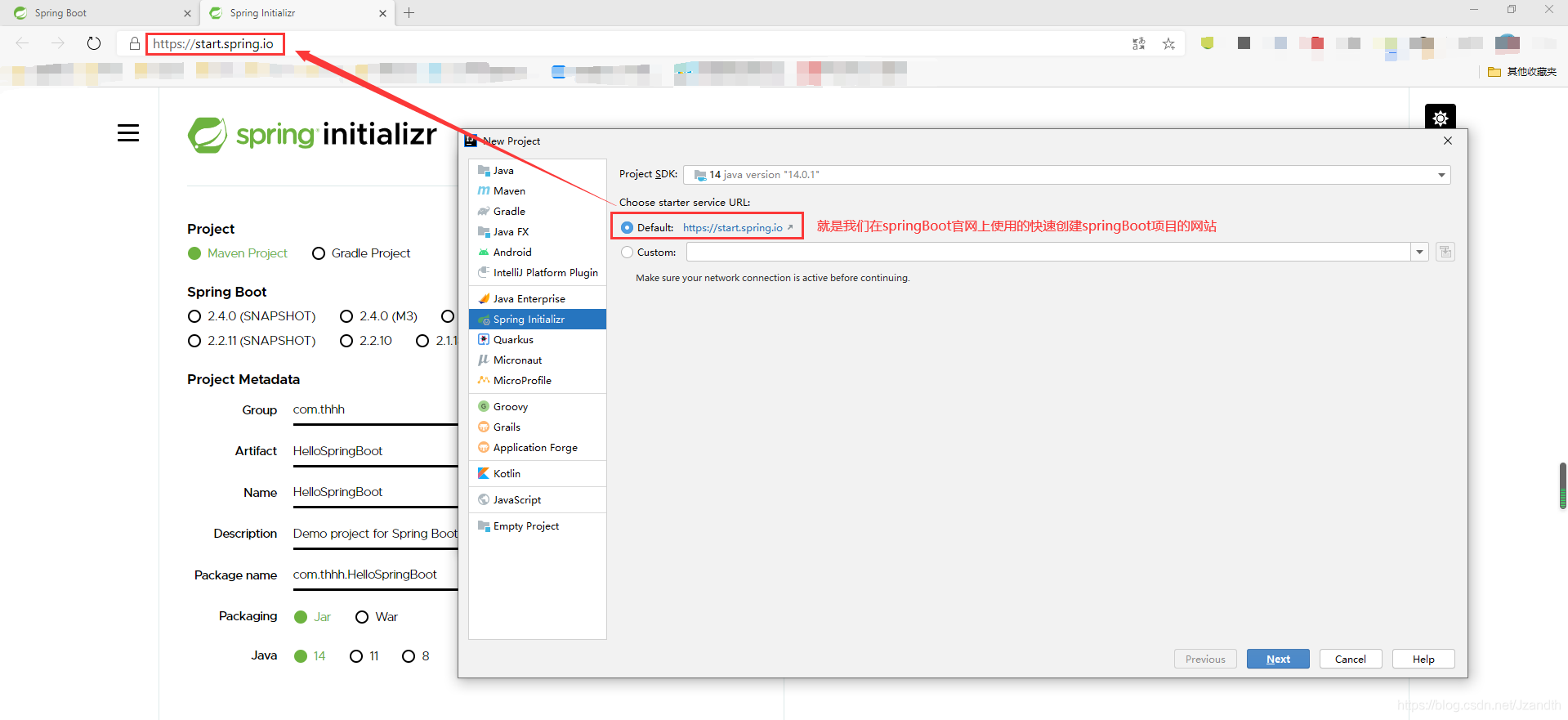Select Spring Initializr in project list
Image resolution: width=1568 pixels, height=720 pixels.
[538, 320]
